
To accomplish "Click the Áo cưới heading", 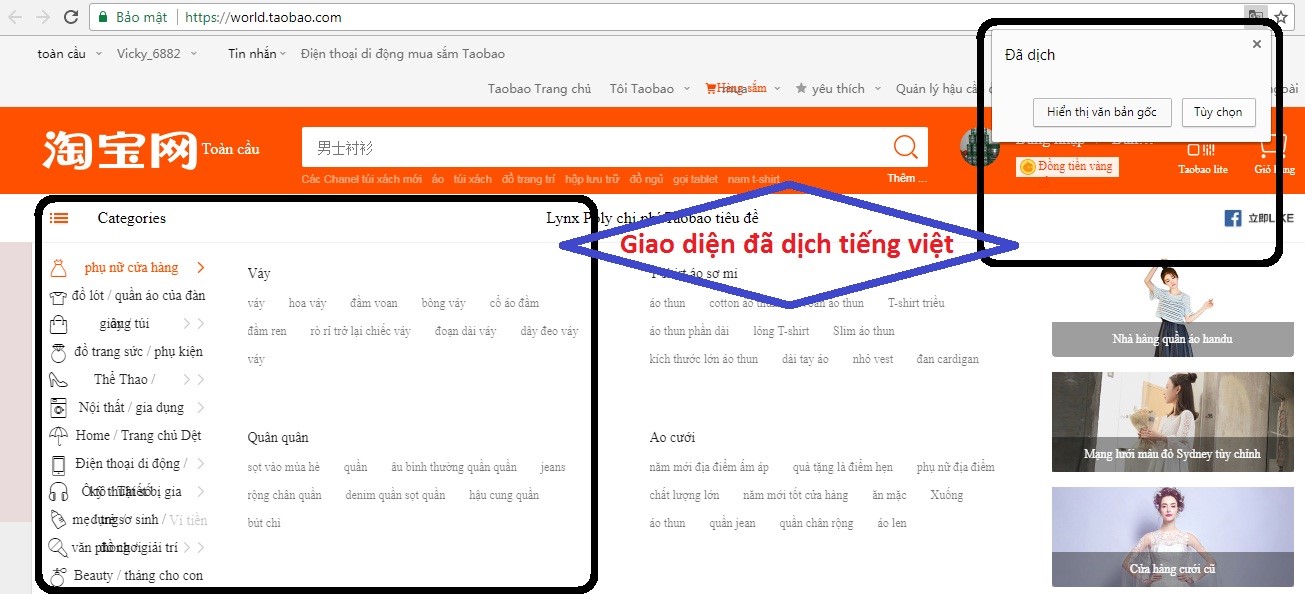I will click(672, 438).
